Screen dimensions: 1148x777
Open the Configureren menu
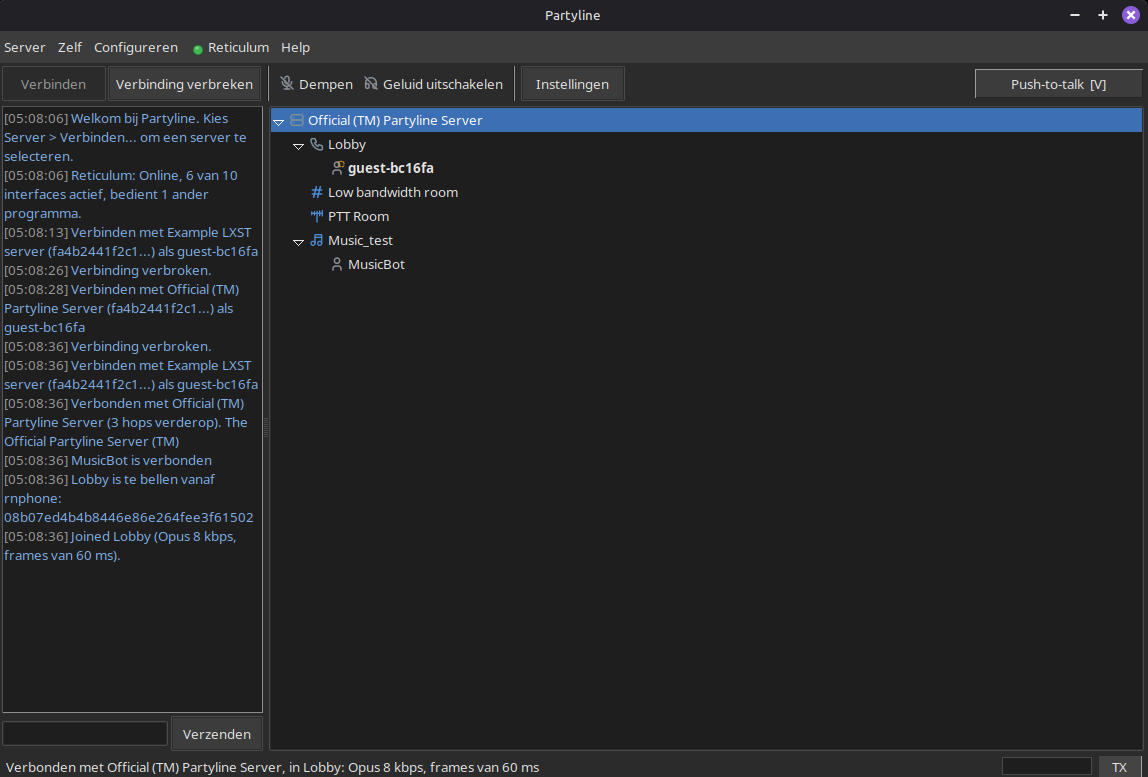click(136, 48)
